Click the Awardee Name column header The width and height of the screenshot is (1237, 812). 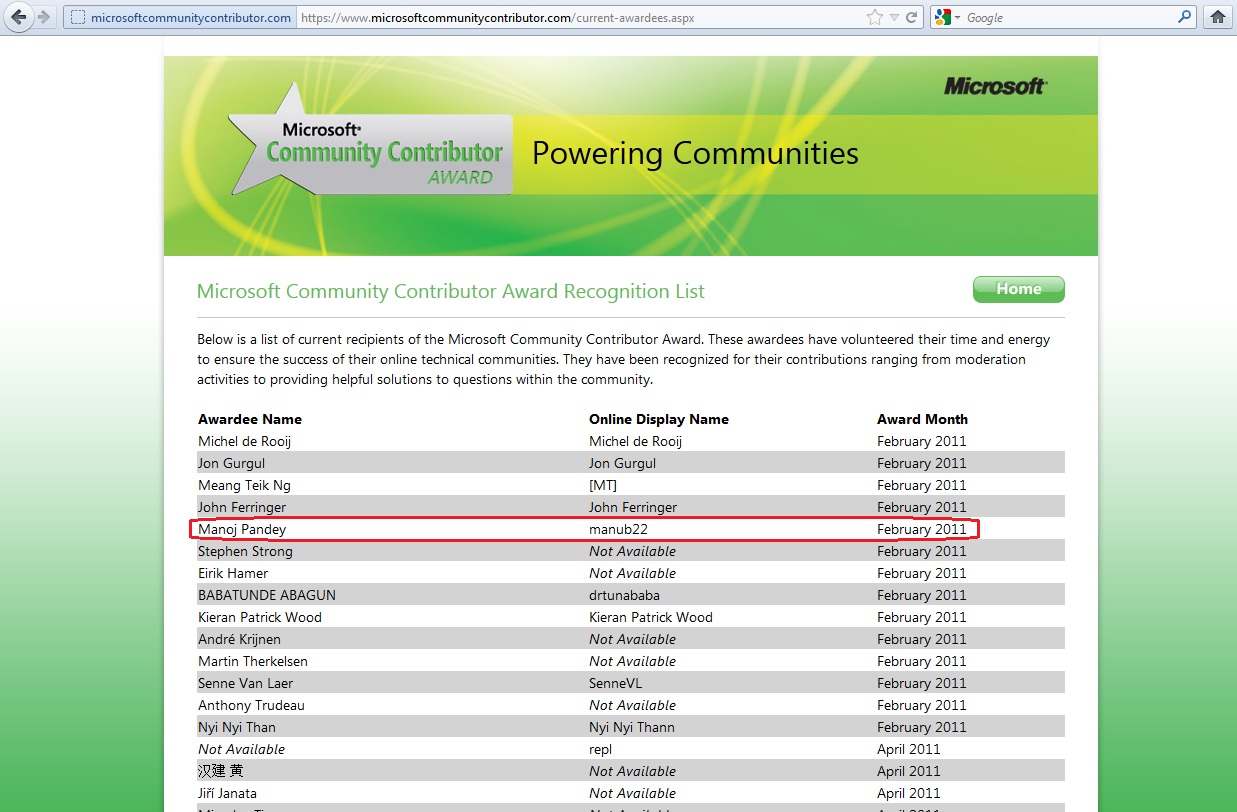click(250, 419)
